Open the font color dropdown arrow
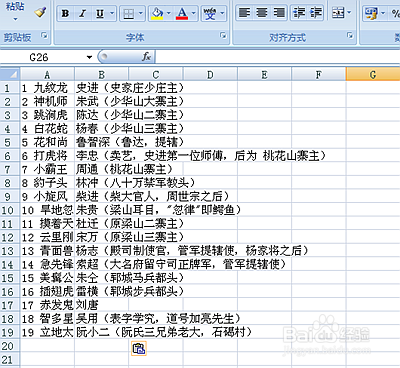Image resolution: width=400 pixels, height=368 pixels. click(x=194, y=14)
